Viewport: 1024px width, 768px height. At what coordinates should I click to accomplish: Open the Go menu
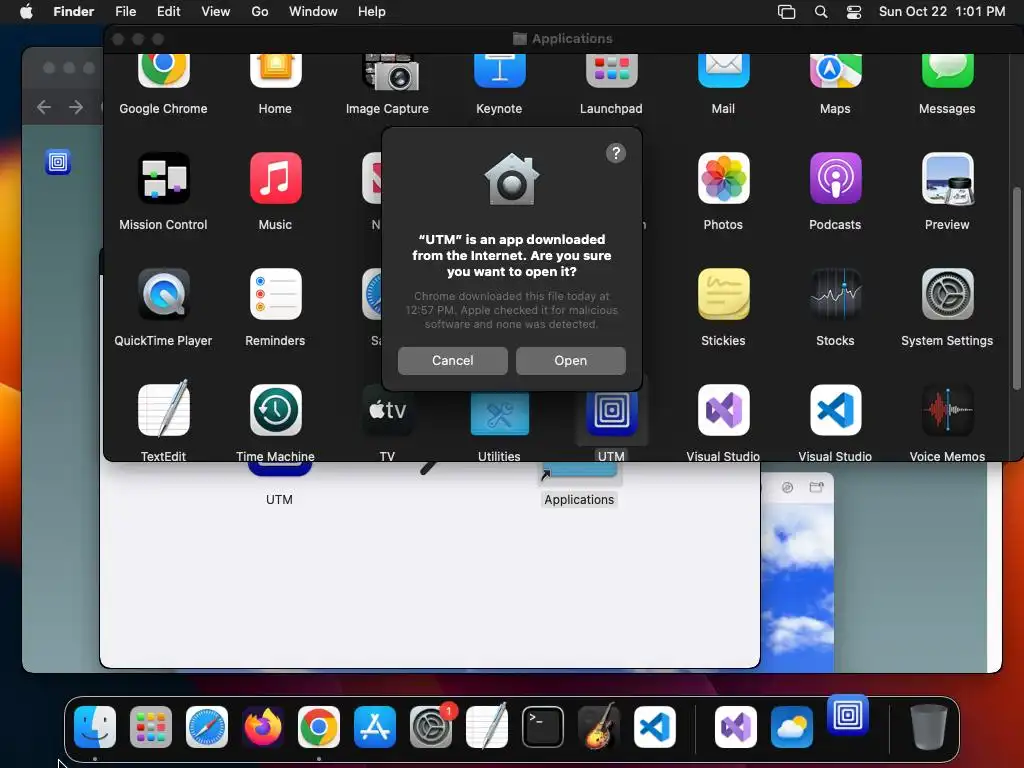pos(260,12)
